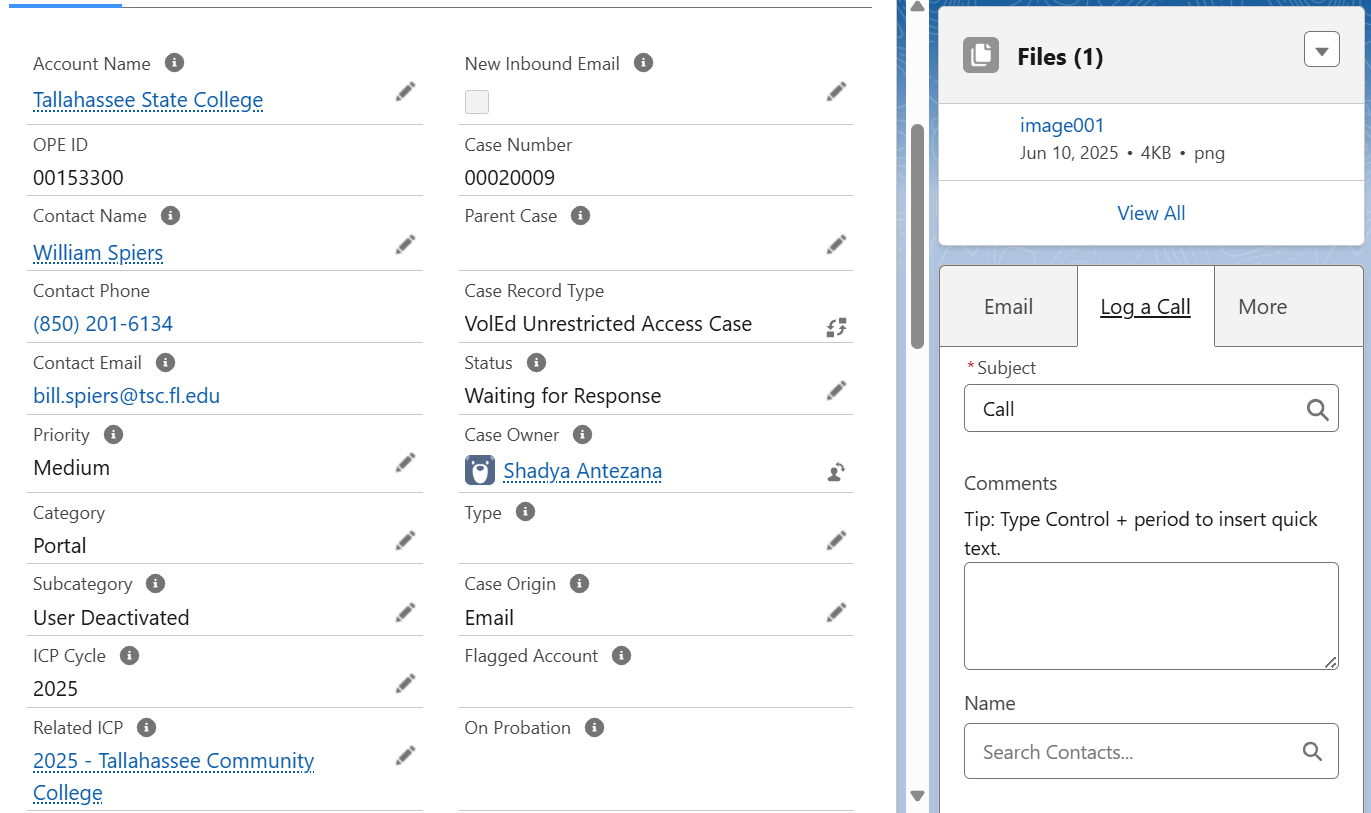
Task: Click pencil icon to edit Status
Action: tap(837, 391)
